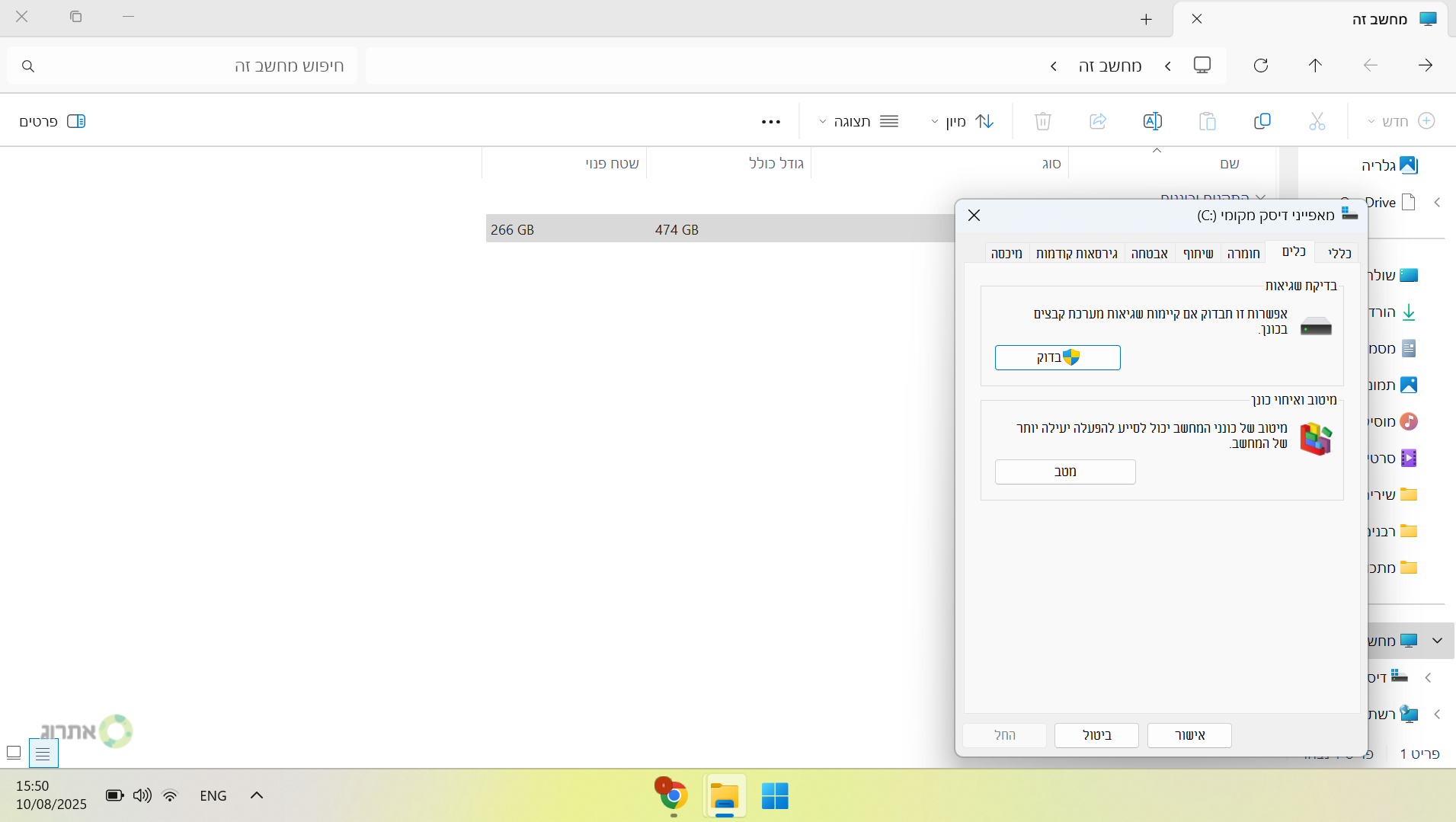Click the address bar path field
This screenshot has height=822, width=1456.
pos(796,66)
